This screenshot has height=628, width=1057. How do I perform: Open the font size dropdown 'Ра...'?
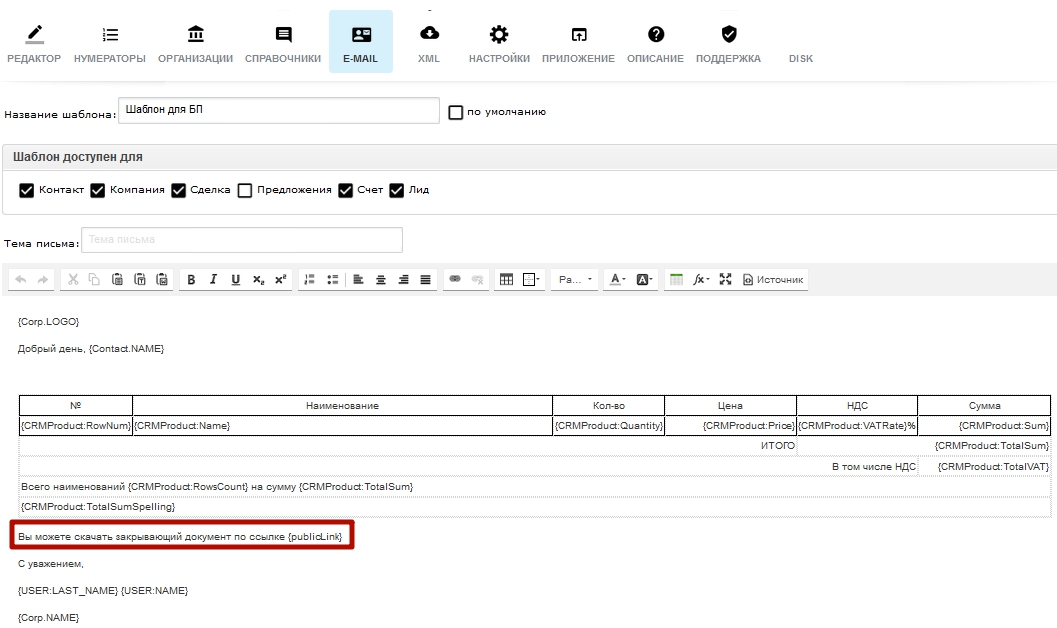(575, 280)
